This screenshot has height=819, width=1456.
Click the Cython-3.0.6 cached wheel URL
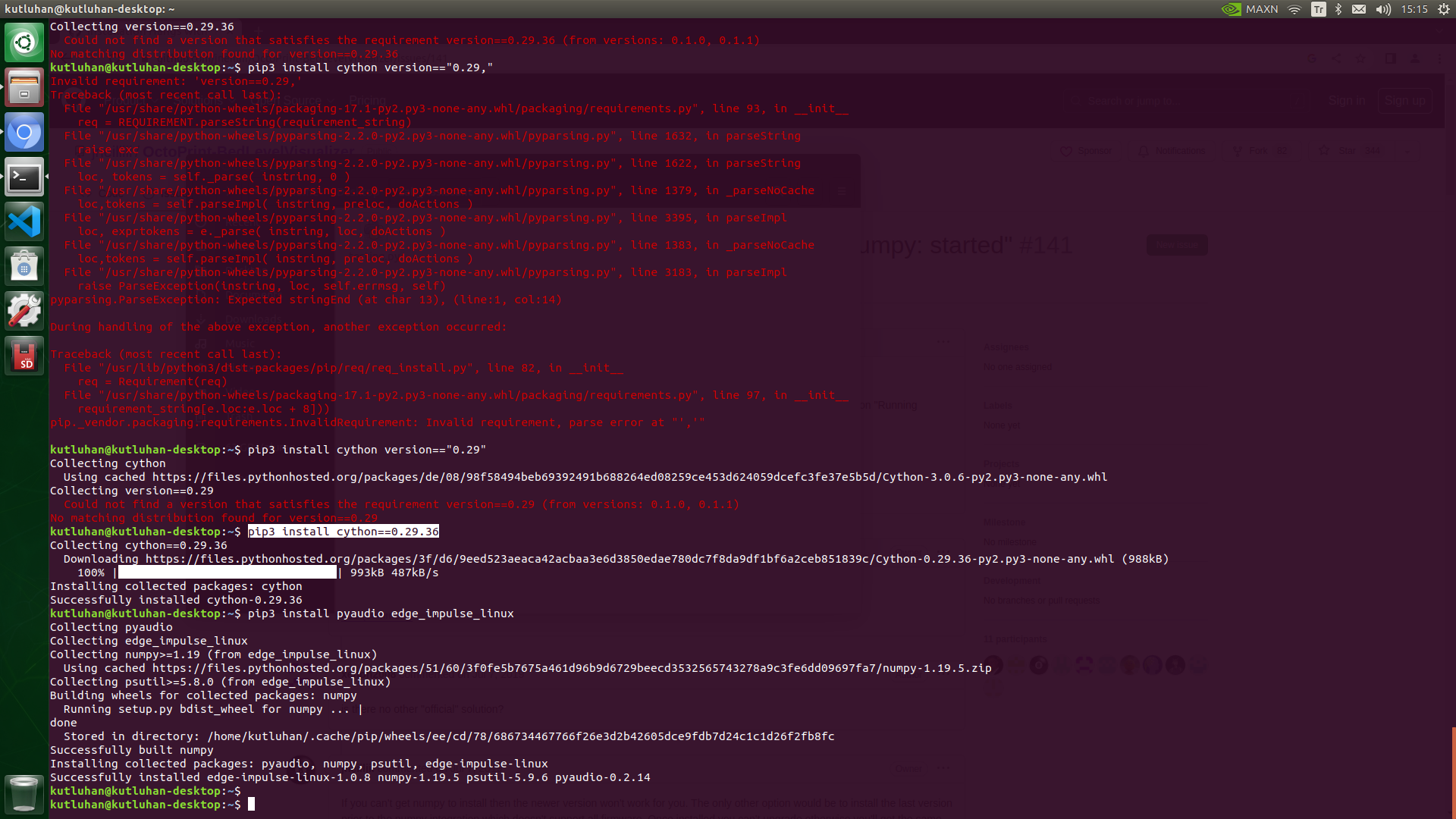[x=629, y=477]
